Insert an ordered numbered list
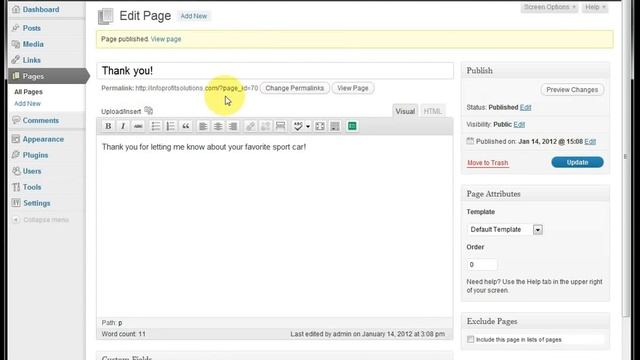The height and width of the screenshot is (360, 640). pyautogui.click(x=171, y=126)
